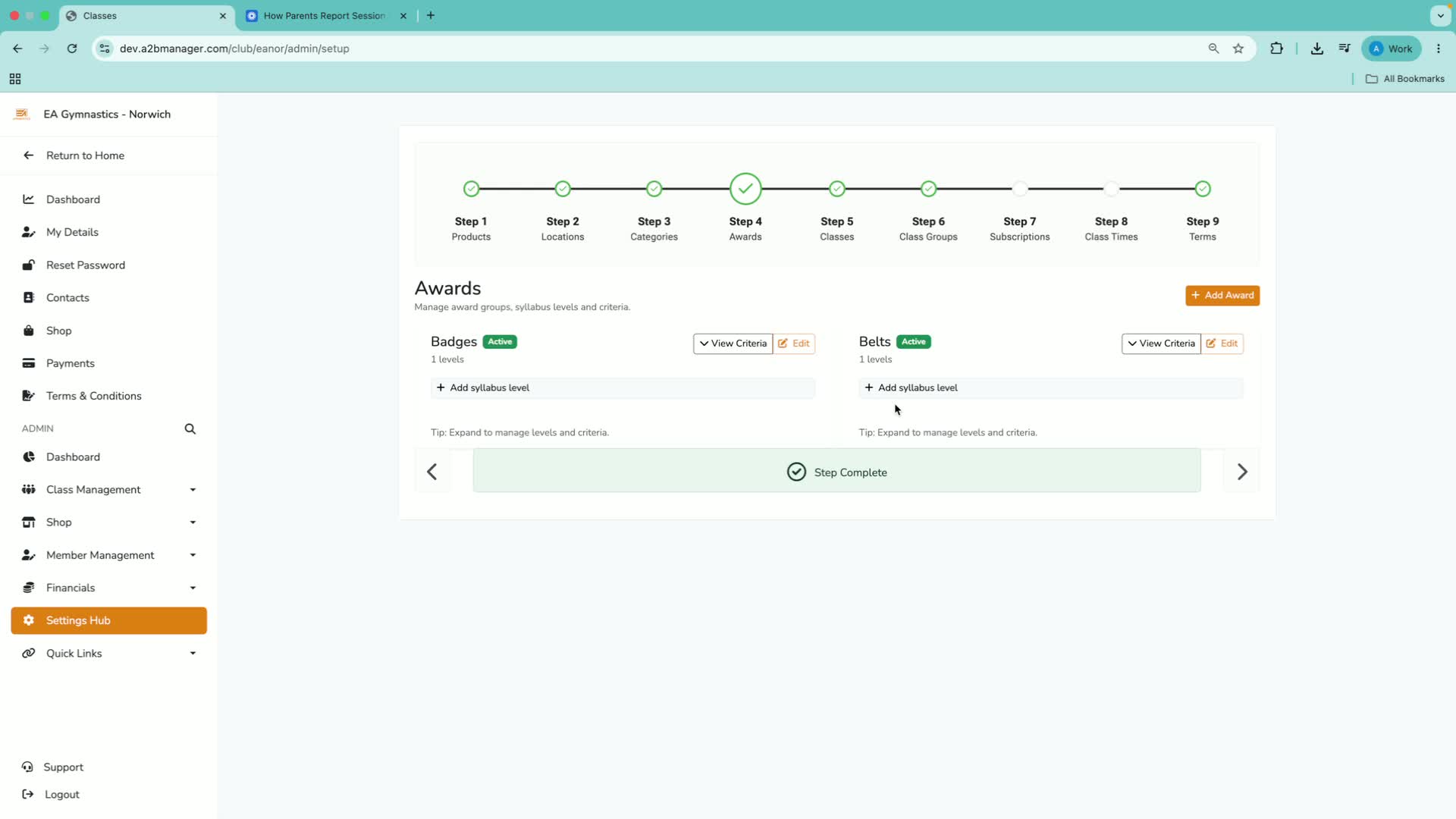
Task: Navigate back in browser
Action: 17,49
